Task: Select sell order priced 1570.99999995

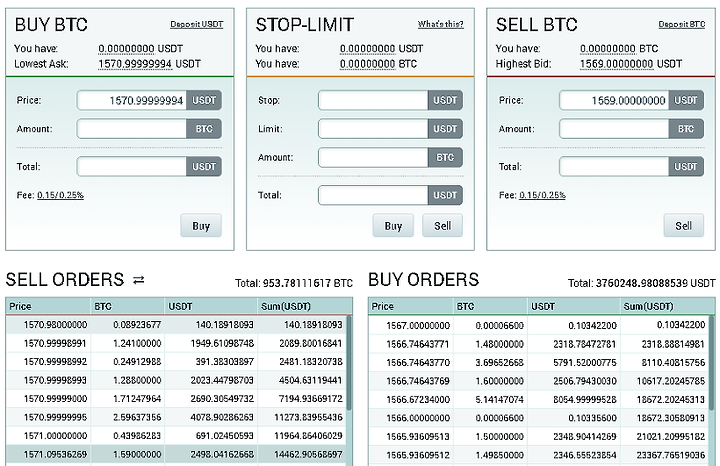Action: coord(176,417)
